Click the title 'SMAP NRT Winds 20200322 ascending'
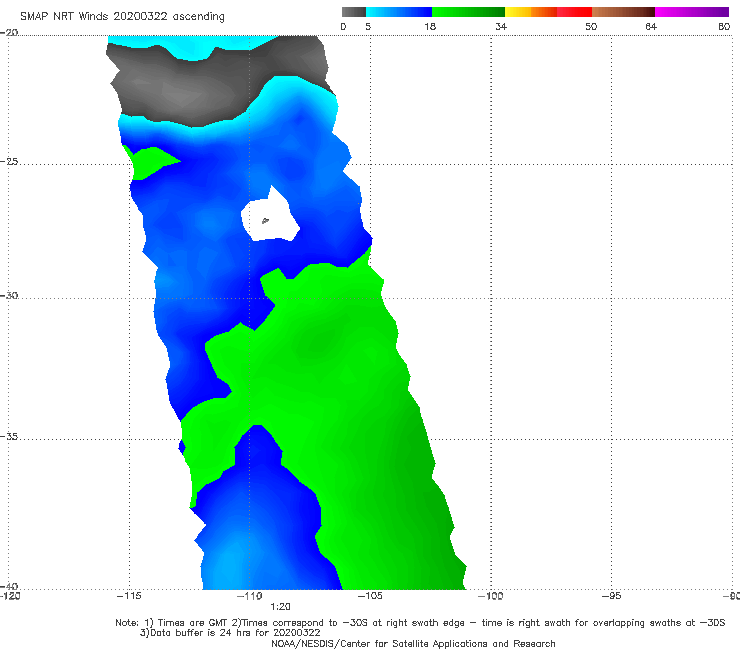Image resolution: width=740 pixels, height=650 pixels. tap(122, 16)
